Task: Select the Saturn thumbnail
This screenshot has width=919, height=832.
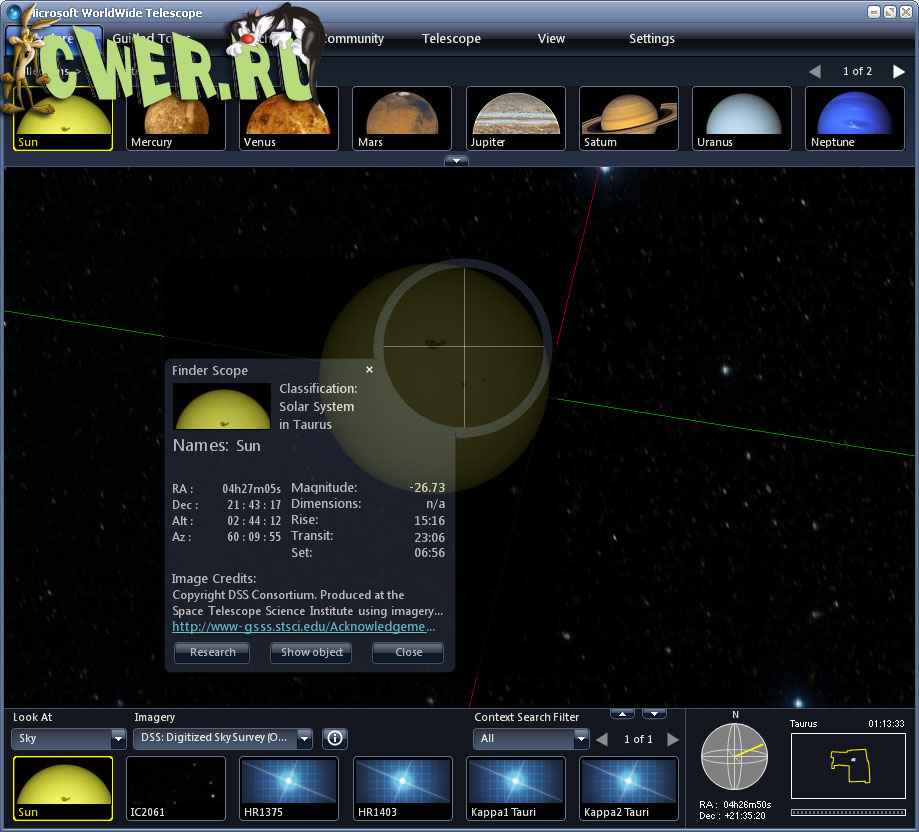Action: pos(628,118)
